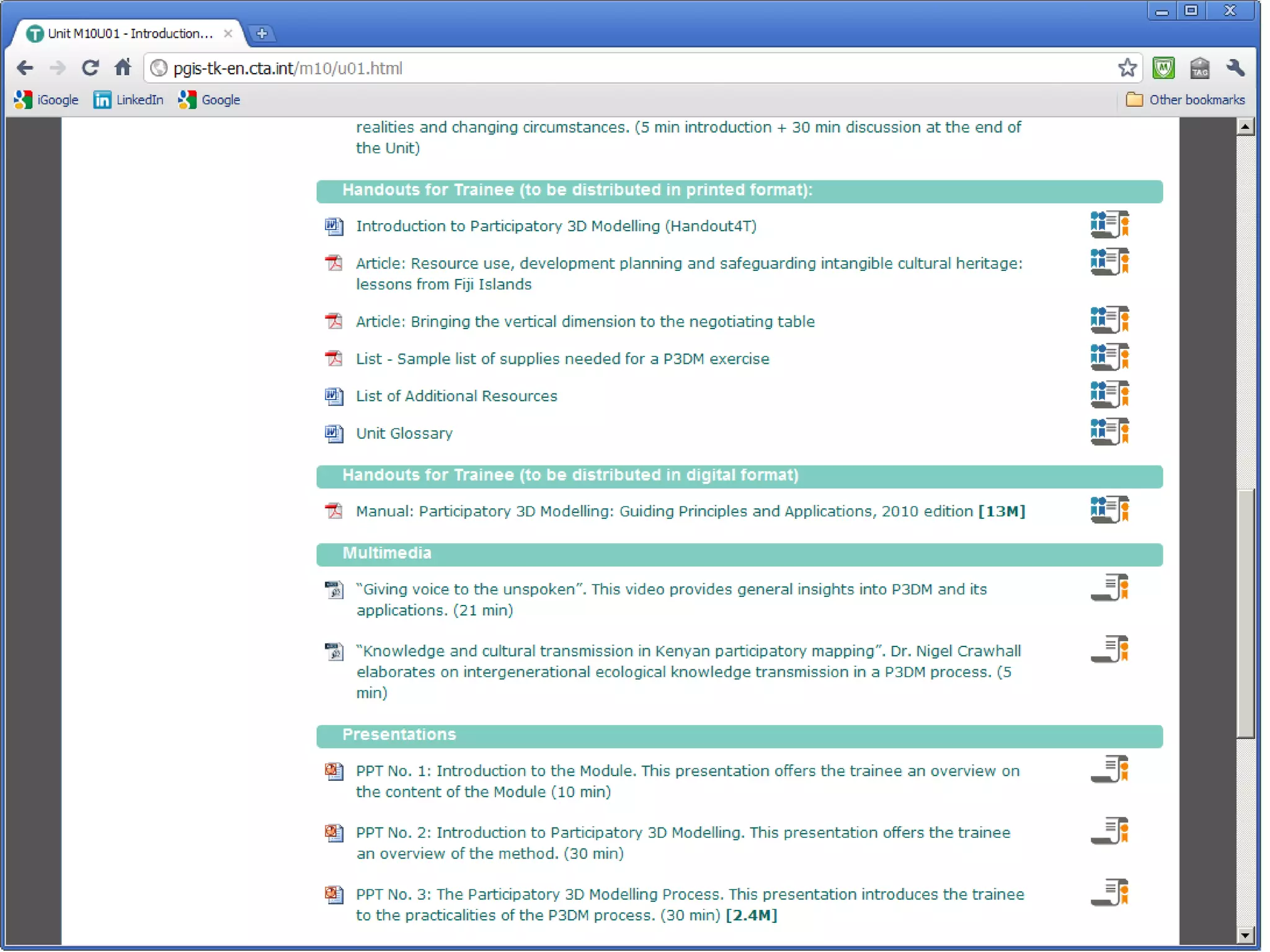Click the PowerPoint icon beside PPT No. 3

click(334, 894)
